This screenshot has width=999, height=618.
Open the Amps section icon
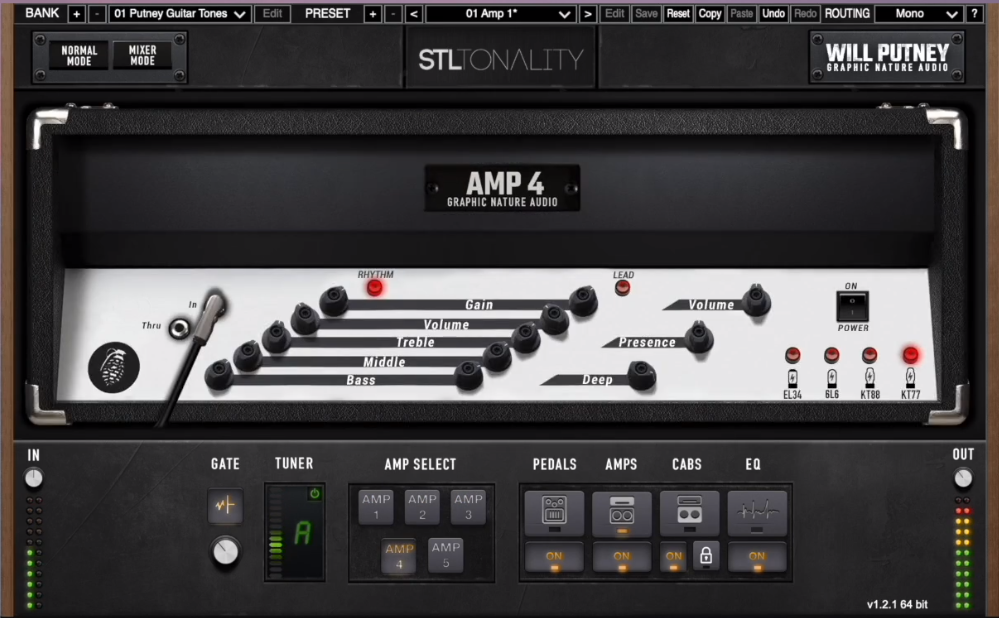tap(621, 512)
